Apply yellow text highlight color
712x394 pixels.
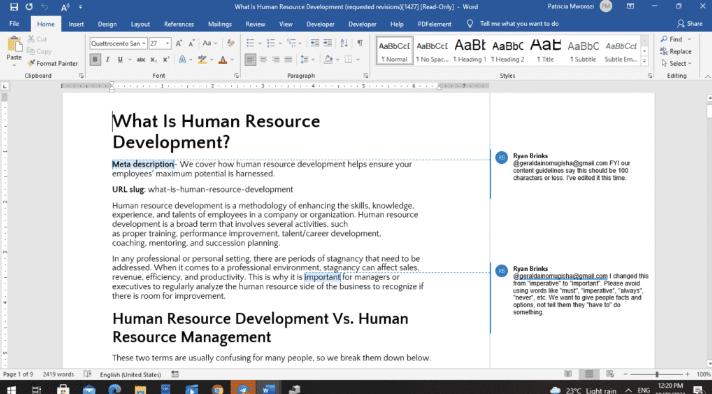[x=203, y=59]
